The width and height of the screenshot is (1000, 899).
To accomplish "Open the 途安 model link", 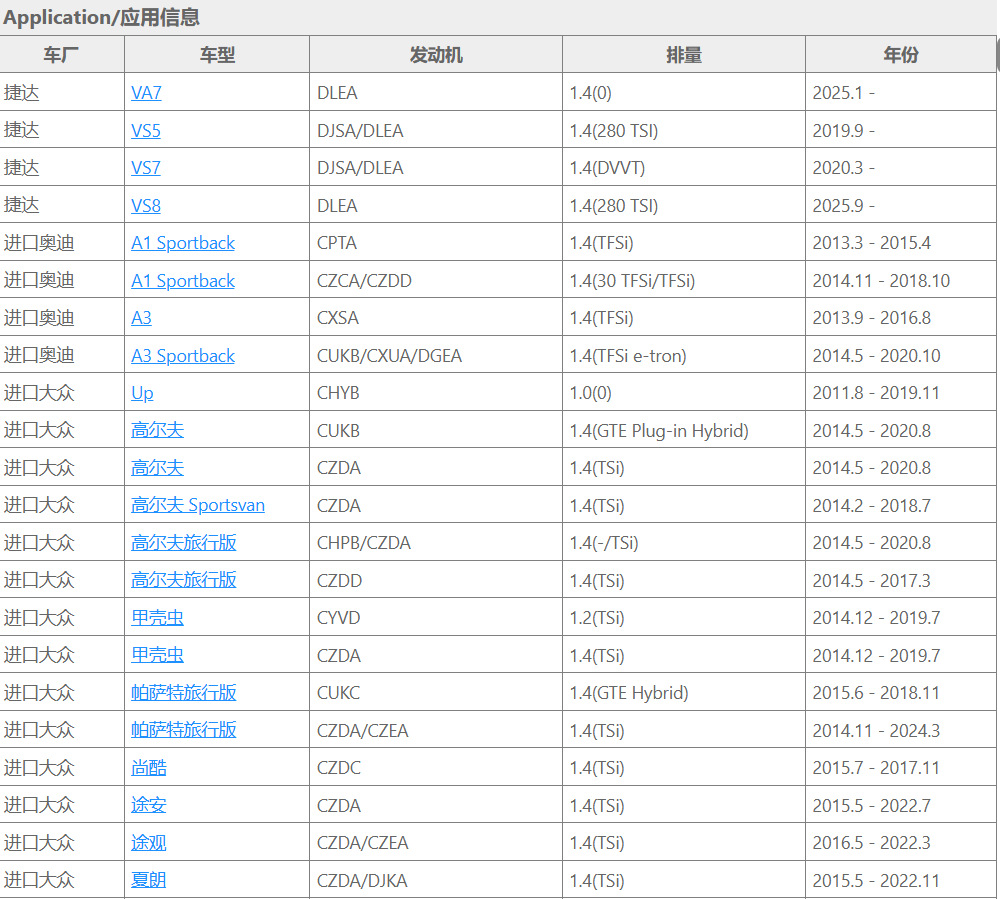I will [149, 805].
